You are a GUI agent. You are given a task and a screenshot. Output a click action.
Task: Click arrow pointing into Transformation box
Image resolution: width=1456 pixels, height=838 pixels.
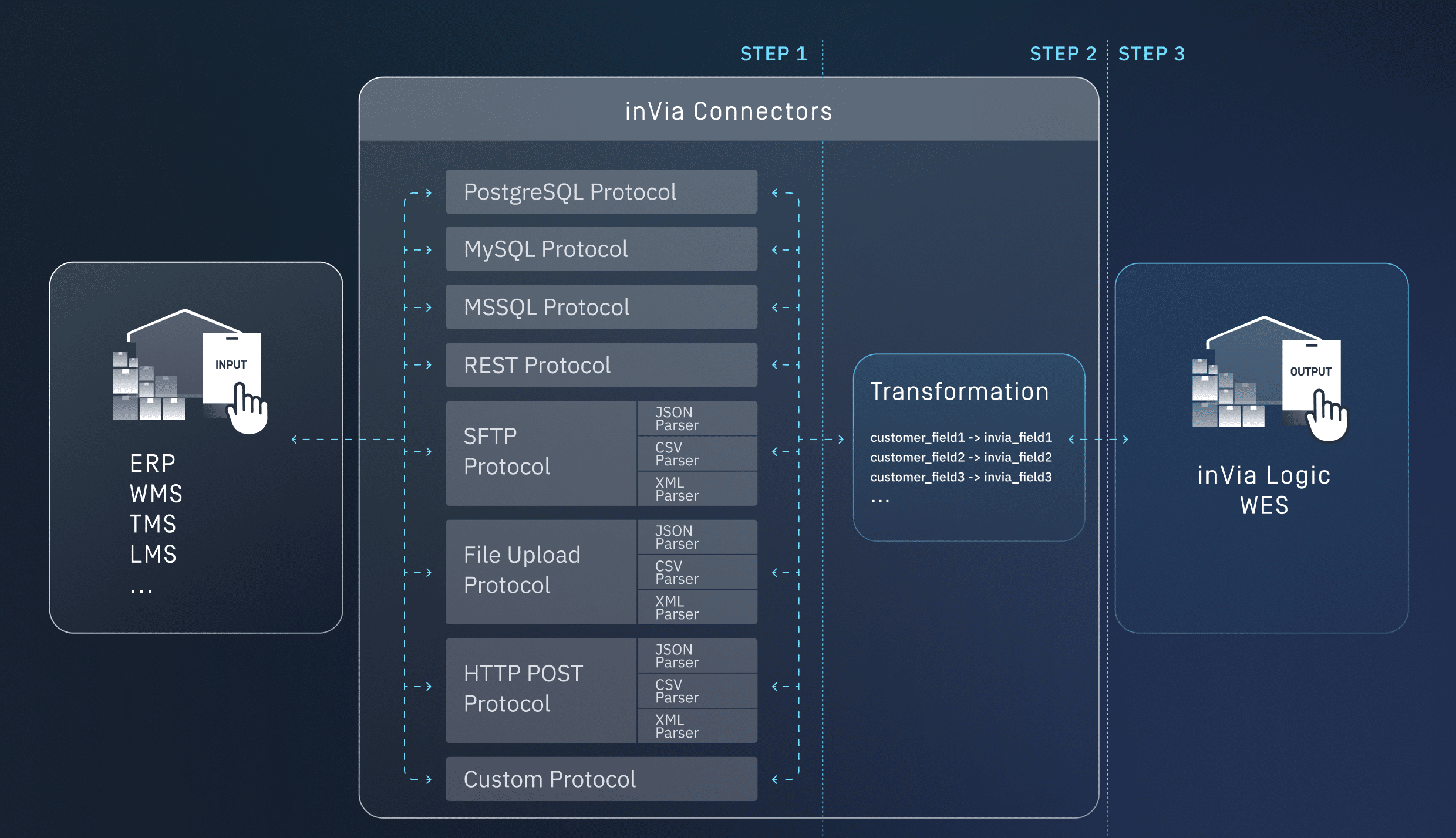tap(841, 439)
